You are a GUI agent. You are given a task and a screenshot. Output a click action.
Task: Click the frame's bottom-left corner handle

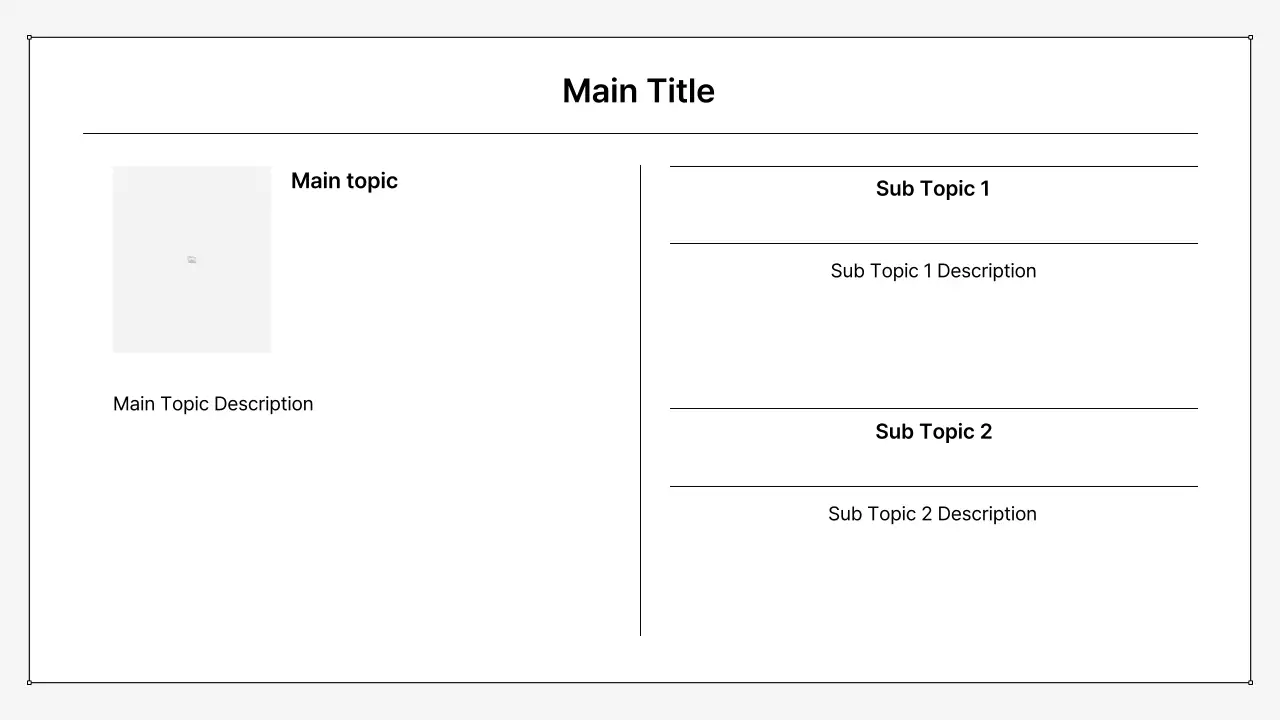pyautogui.click(x=29, y=682)
